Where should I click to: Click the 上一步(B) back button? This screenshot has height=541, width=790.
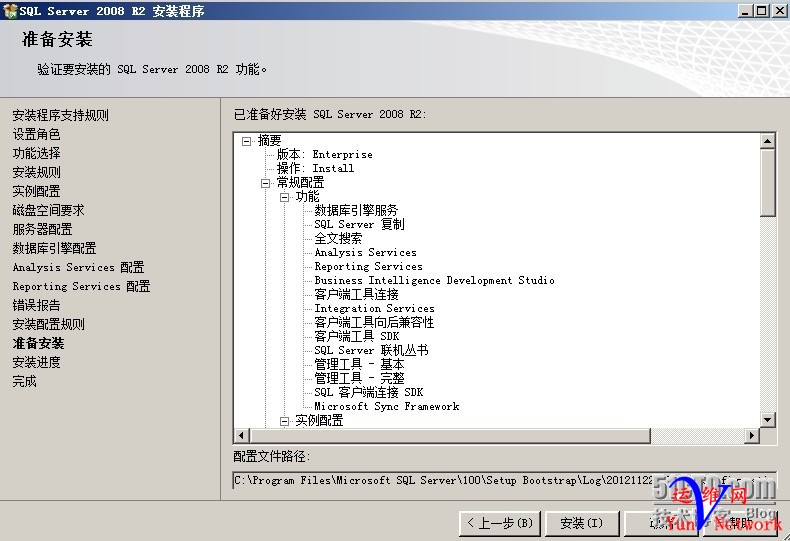click(499, 523)
